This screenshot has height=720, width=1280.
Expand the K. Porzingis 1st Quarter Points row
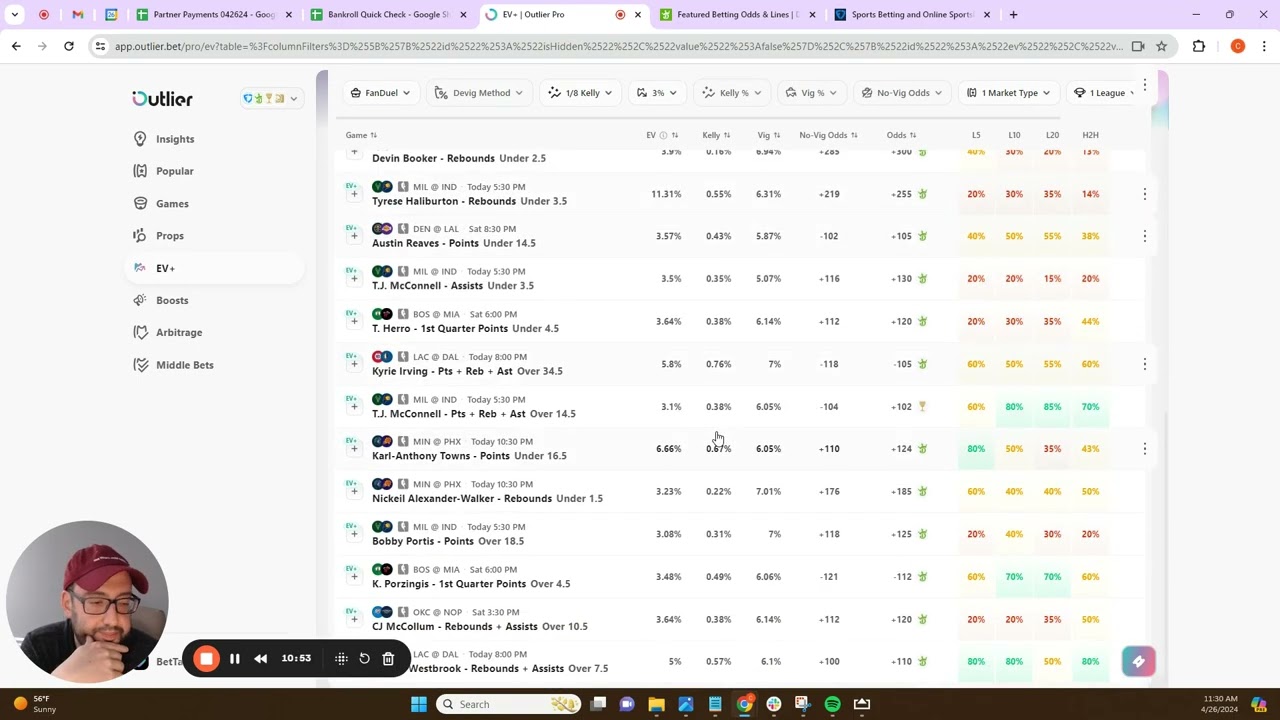pos(354,577)
